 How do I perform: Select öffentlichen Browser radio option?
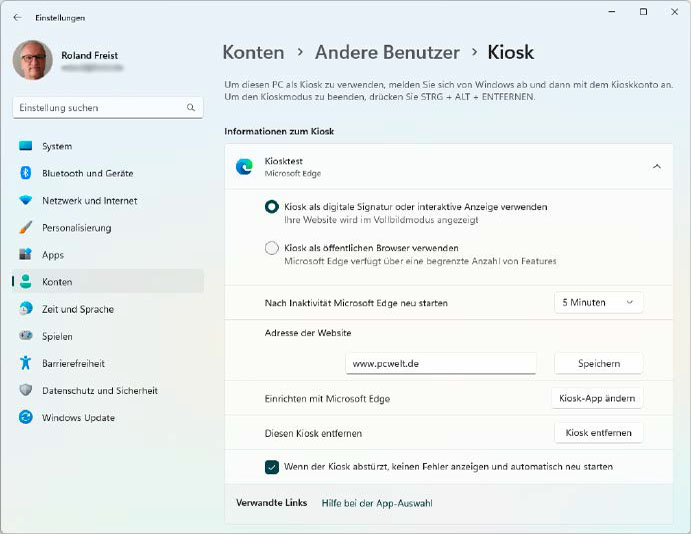[271, 248]
